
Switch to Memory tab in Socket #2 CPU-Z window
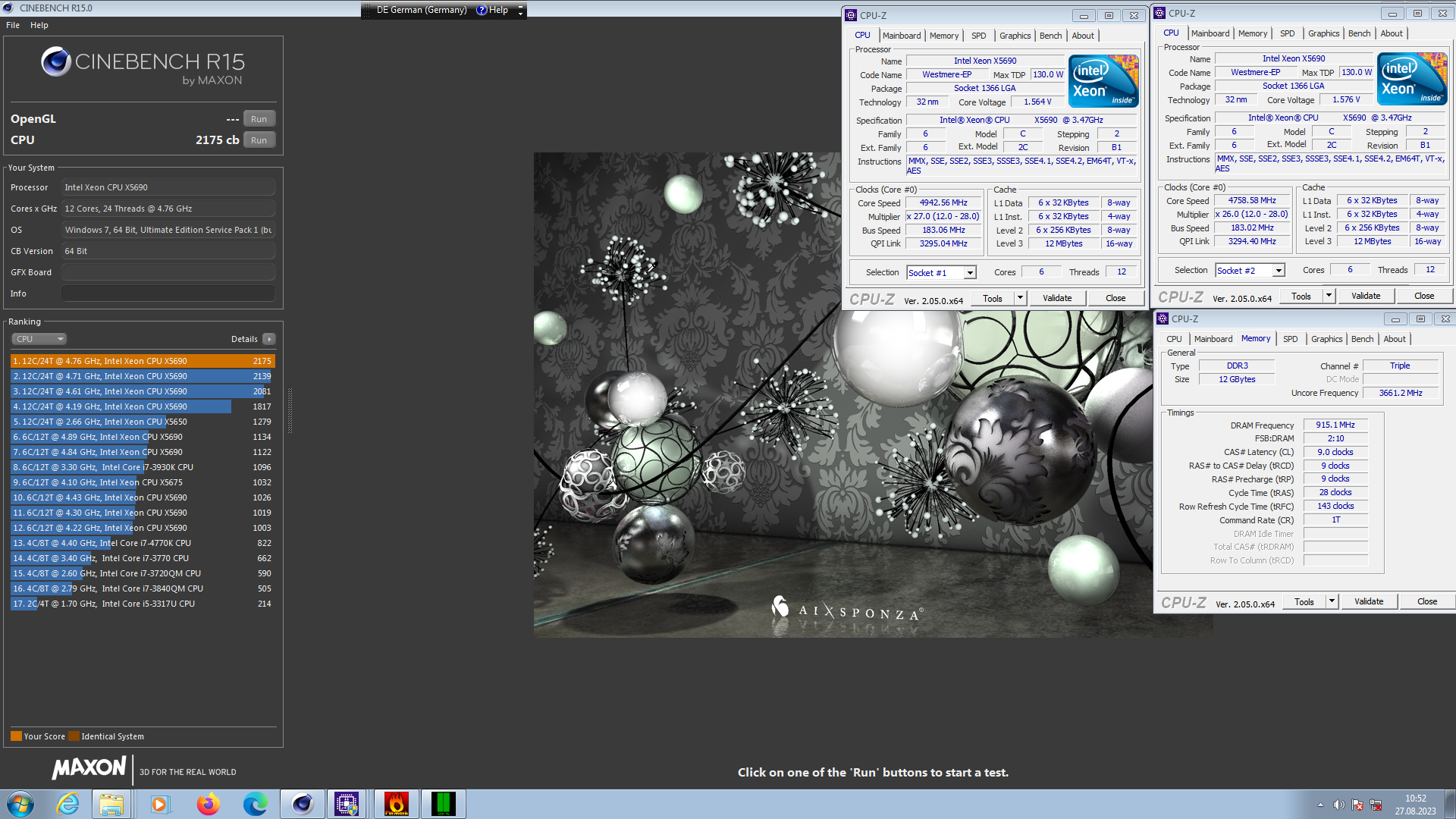point(1253,33)
